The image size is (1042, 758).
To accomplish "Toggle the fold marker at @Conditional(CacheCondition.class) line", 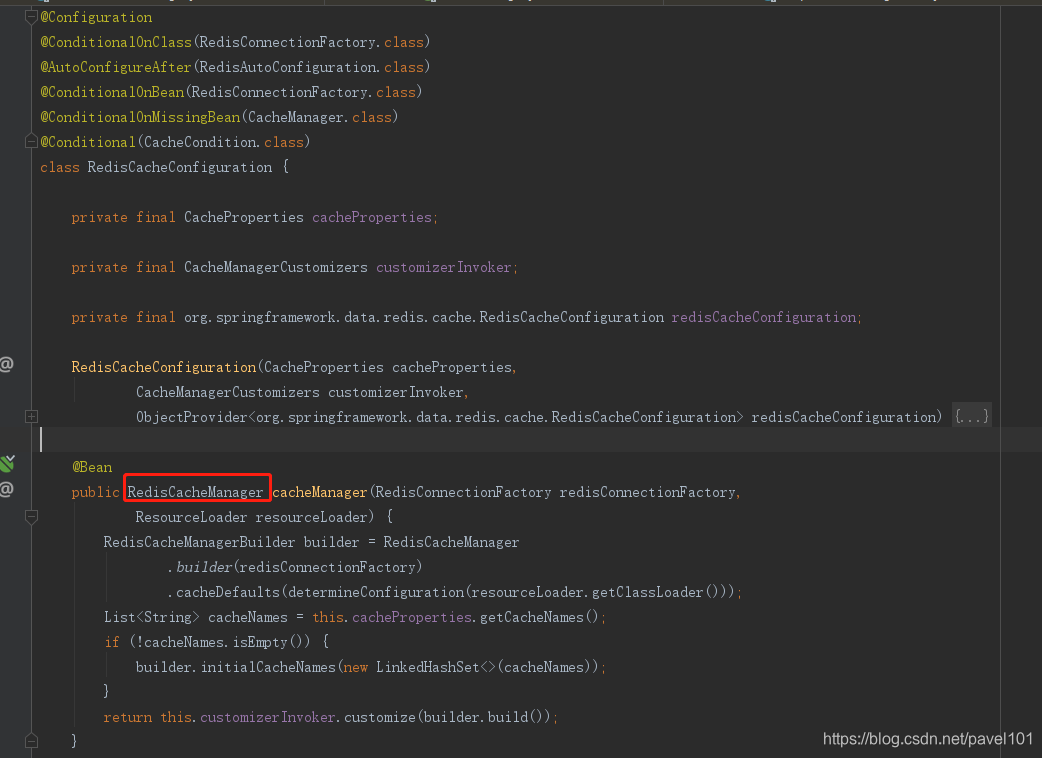I will (x=31, y=142).
